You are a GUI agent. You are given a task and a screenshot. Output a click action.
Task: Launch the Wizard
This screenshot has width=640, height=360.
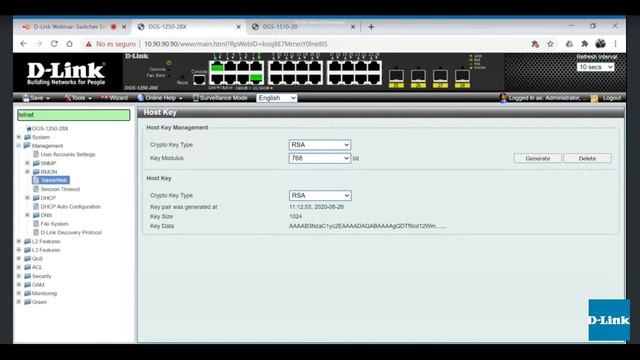114,98
